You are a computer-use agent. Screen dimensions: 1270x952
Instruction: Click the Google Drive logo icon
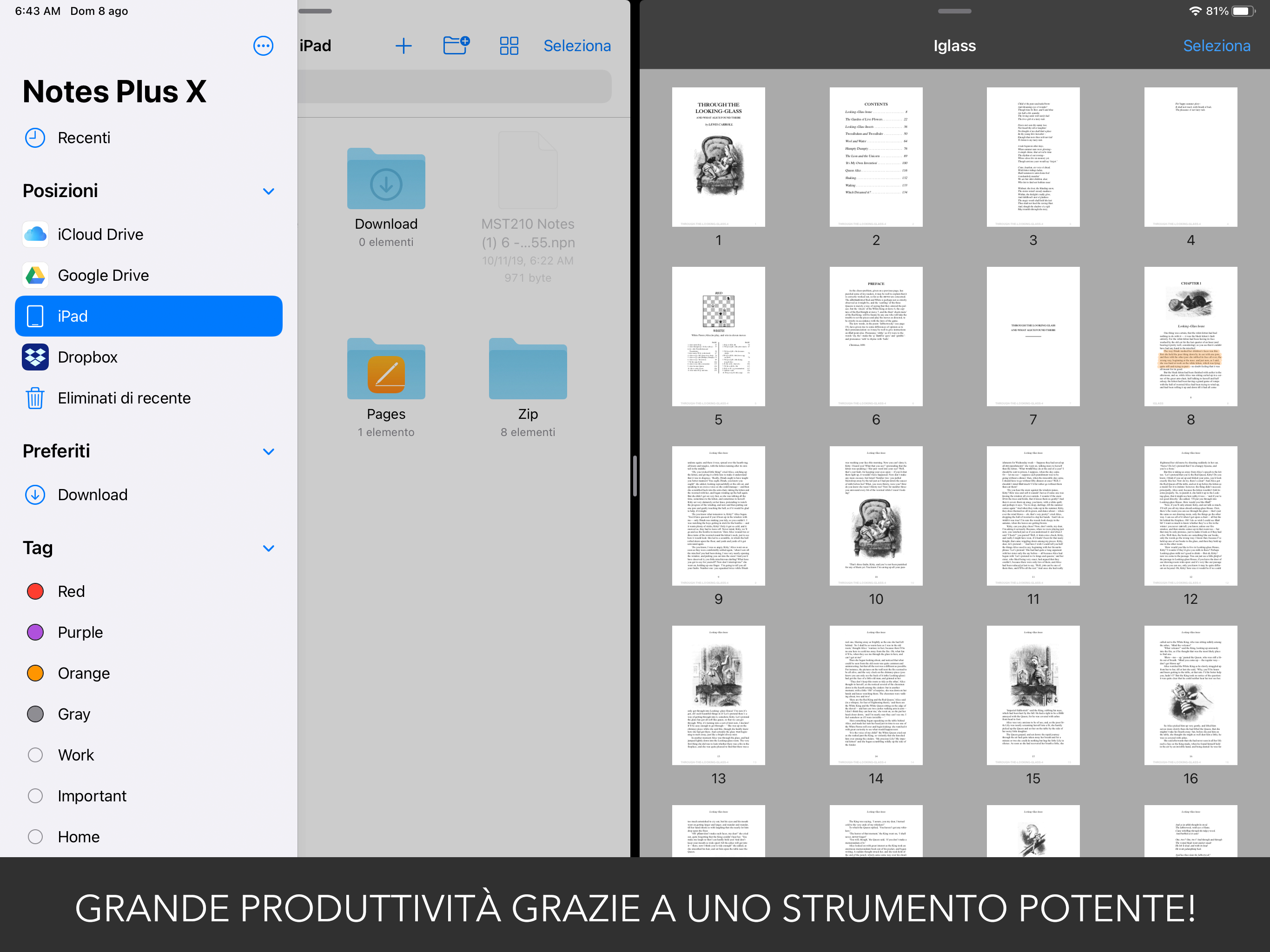click(x=35, y=276)
